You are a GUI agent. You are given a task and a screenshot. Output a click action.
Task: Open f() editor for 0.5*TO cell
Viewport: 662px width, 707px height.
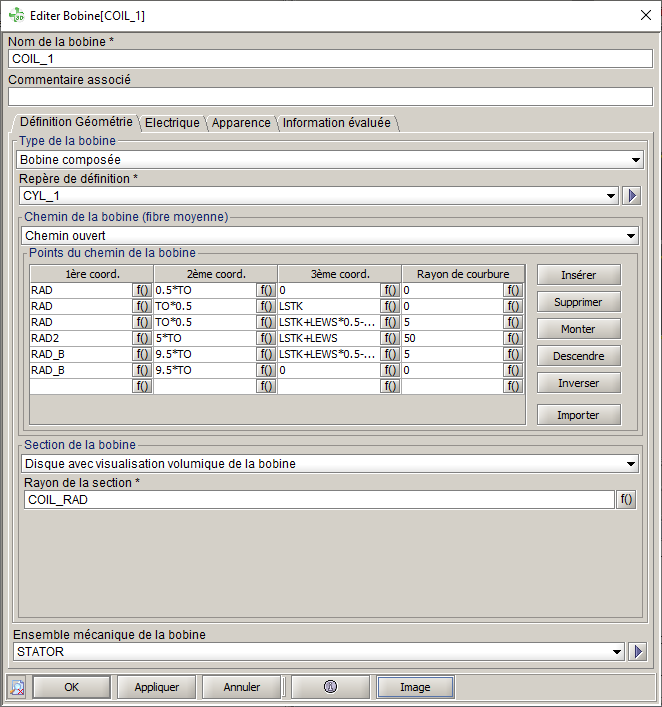(266, 290)
